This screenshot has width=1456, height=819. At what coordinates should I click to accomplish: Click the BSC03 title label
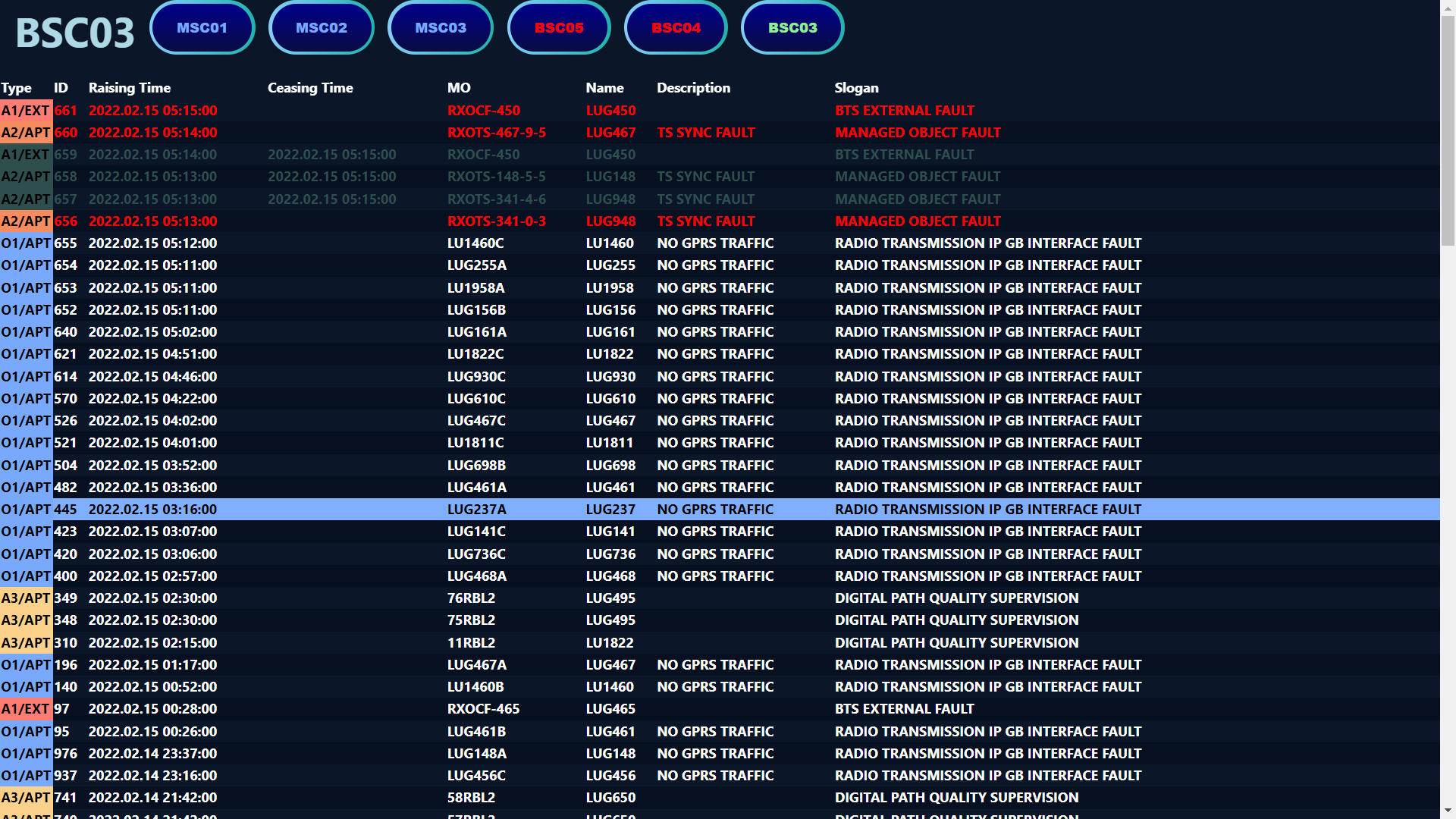pos(74,32)
